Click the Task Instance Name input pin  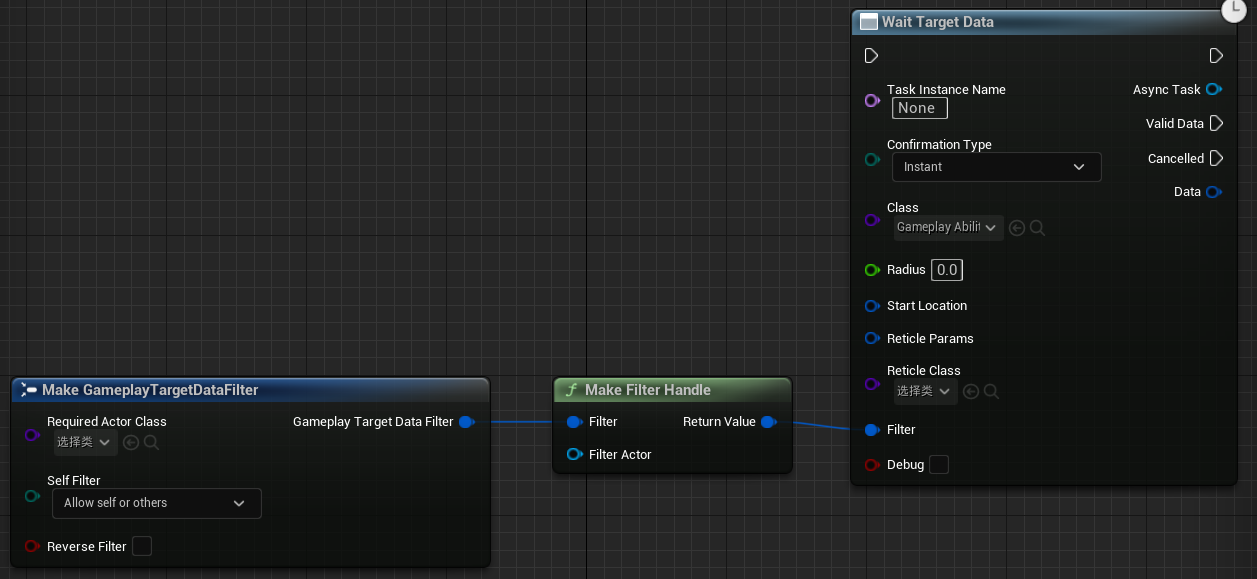872,101
